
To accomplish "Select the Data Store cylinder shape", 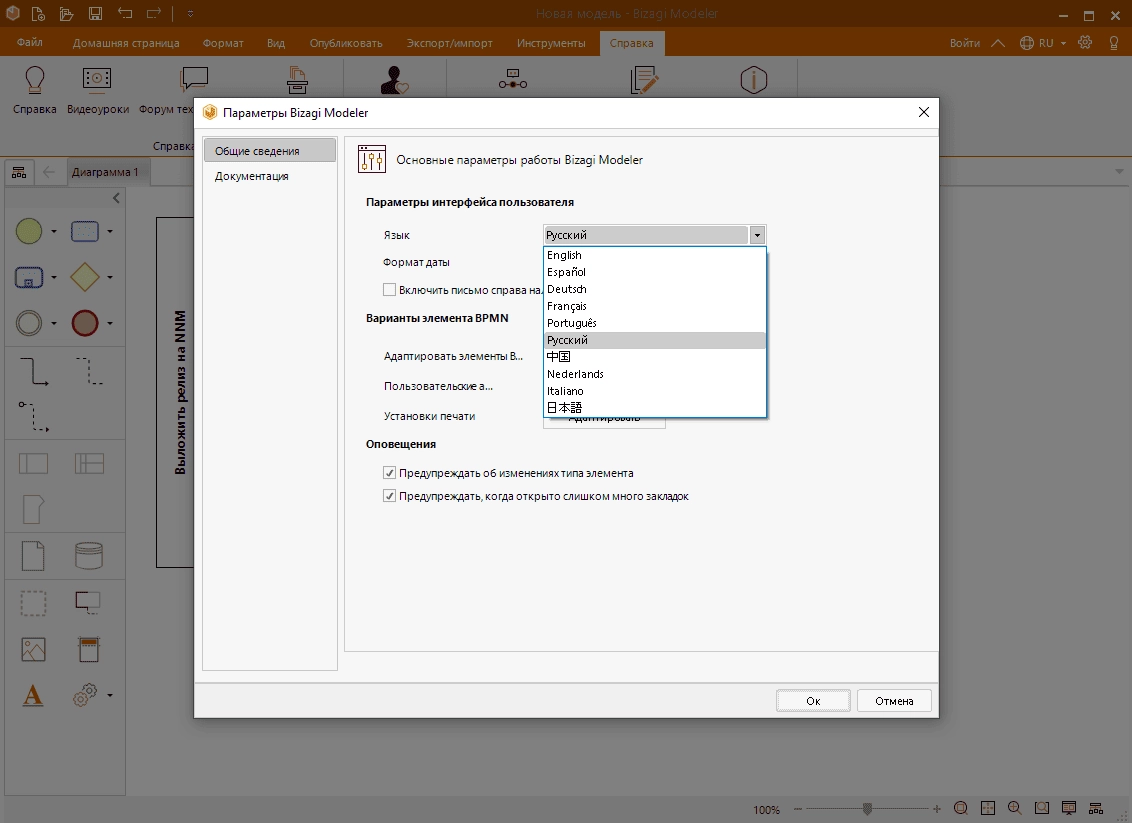I will (x=89, y=556).
